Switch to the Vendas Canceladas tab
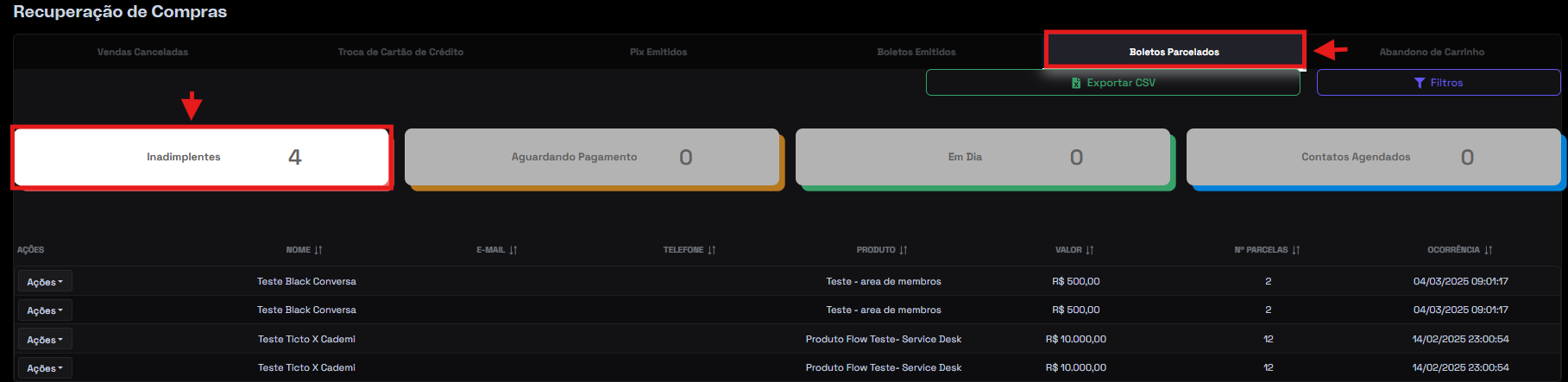 click(142, 52)
